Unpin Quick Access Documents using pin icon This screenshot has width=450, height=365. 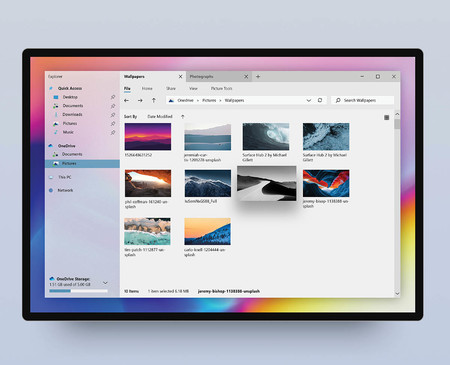[x=113, y=106]
